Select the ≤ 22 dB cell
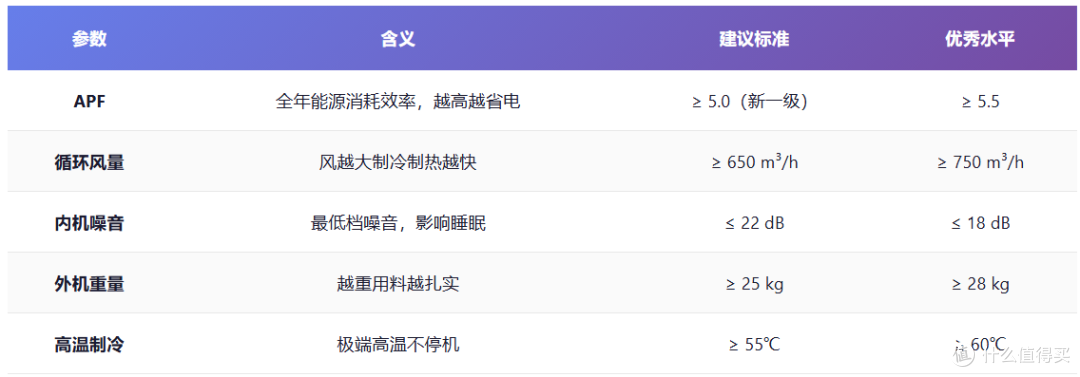Viewport: 1080px width, 377px height. pyautogui.click(x=754, y=223)
